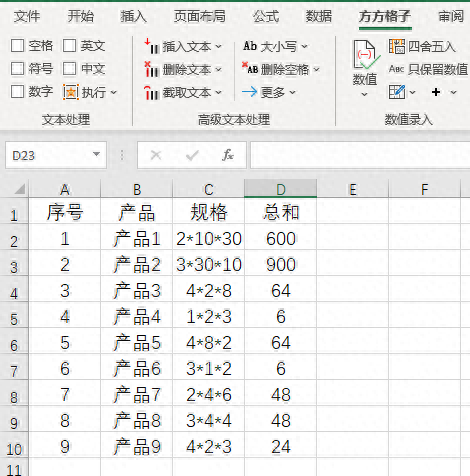Check the 数字 checkbox

point(17,91)
